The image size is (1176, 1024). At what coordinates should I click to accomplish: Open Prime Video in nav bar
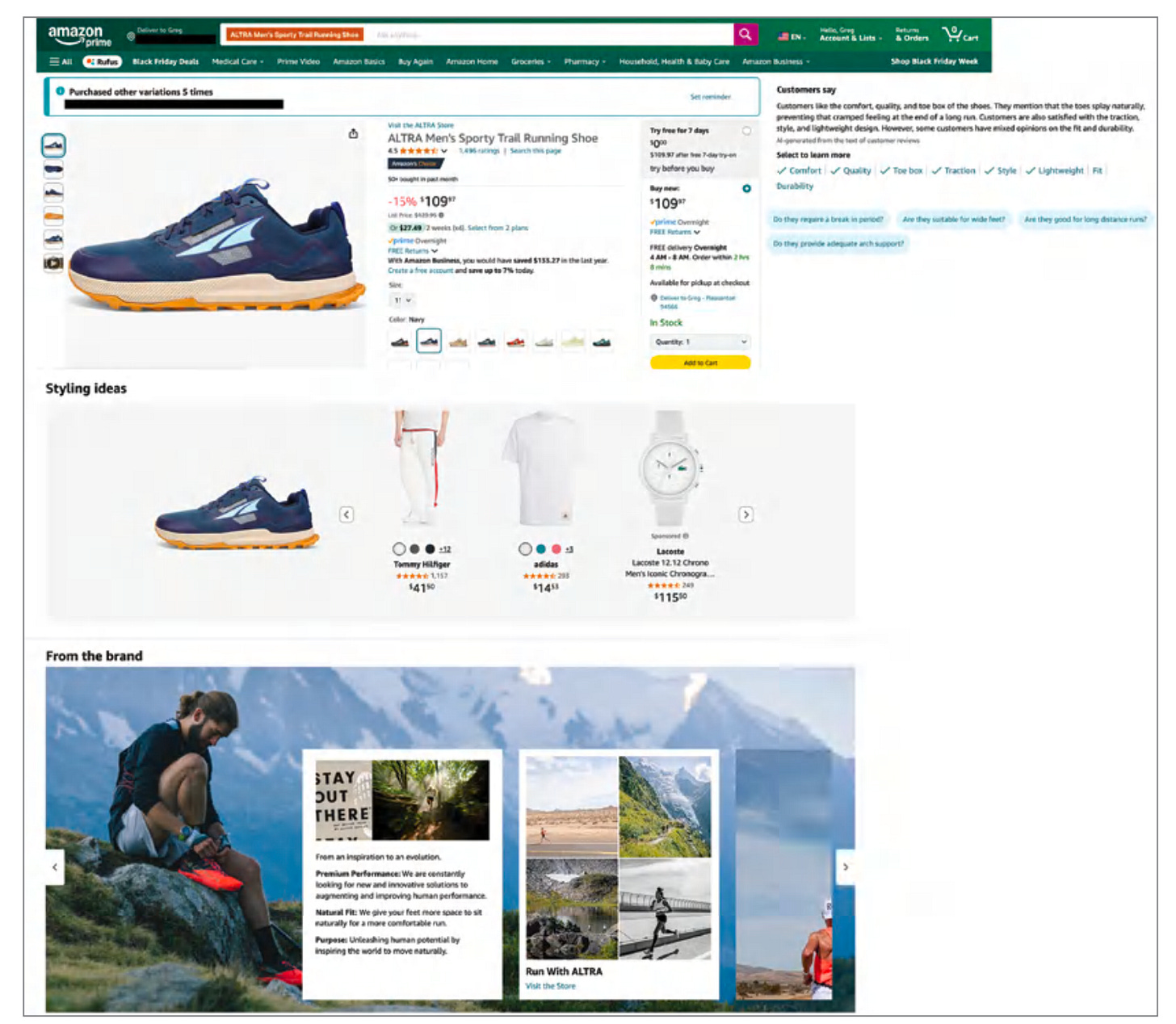point(298,61)
